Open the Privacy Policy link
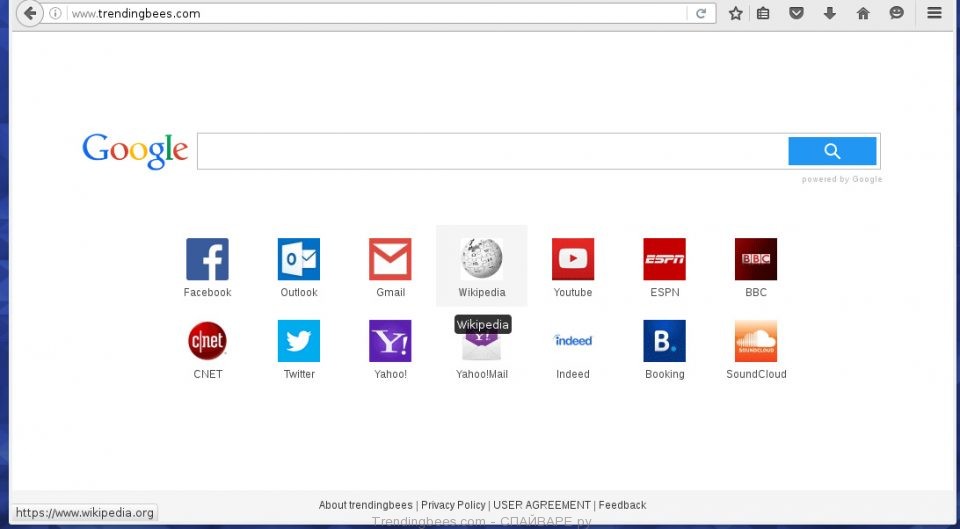Viewport: 960px width, 529px height. click(x=453, y=505)
